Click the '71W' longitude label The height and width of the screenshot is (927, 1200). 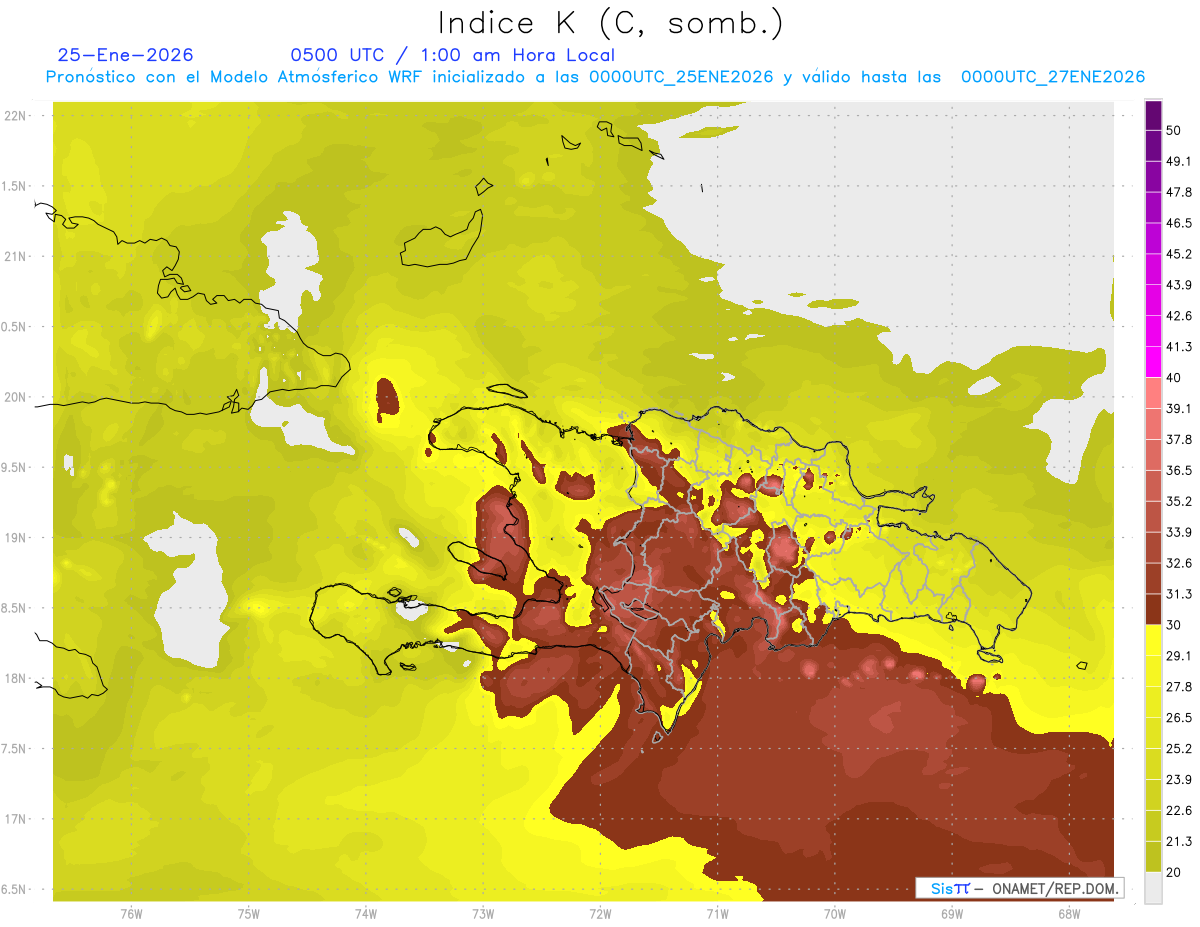pos(717,914)
